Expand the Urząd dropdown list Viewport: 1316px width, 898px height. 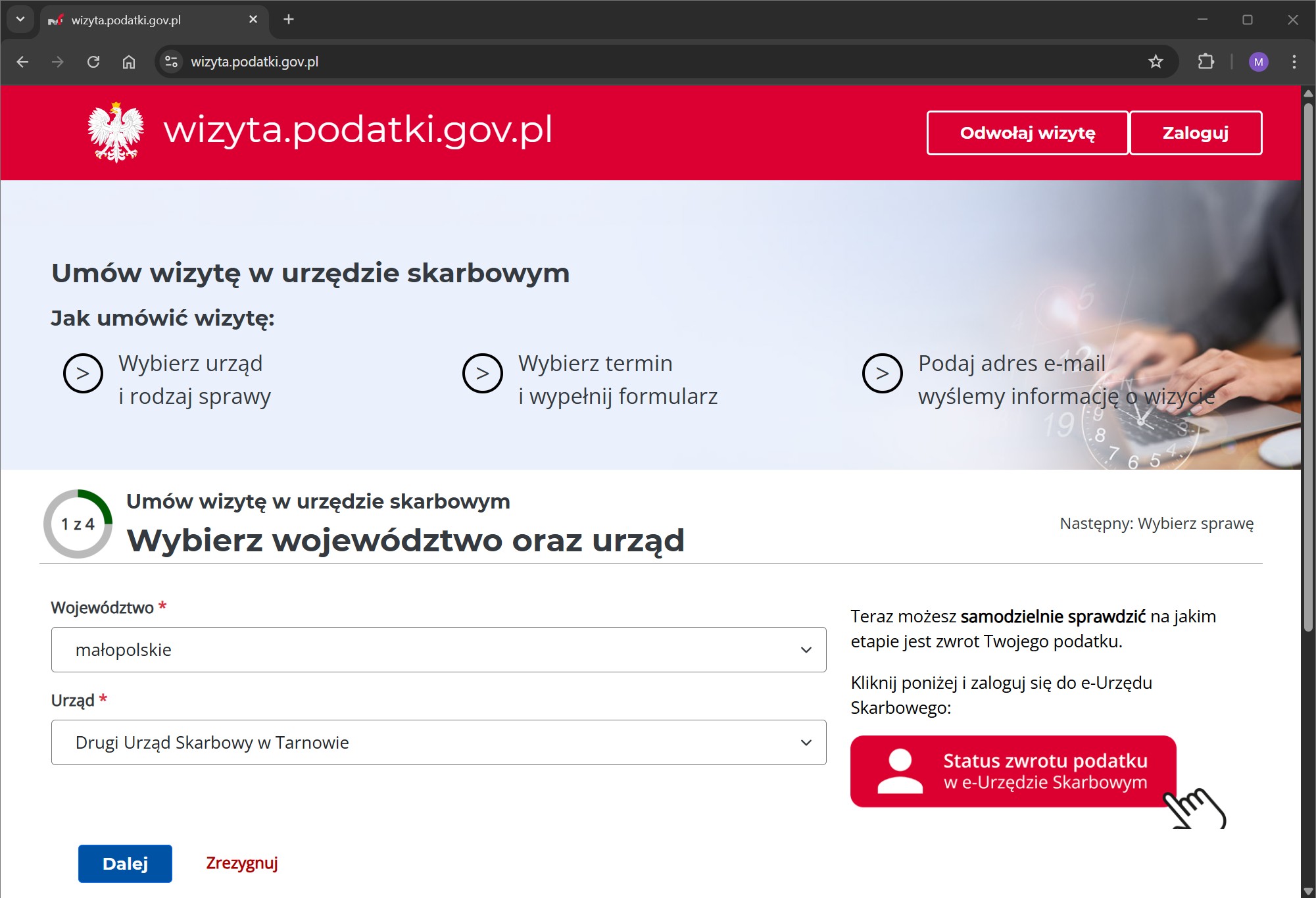pyautogui.click(x=439, y=742)
